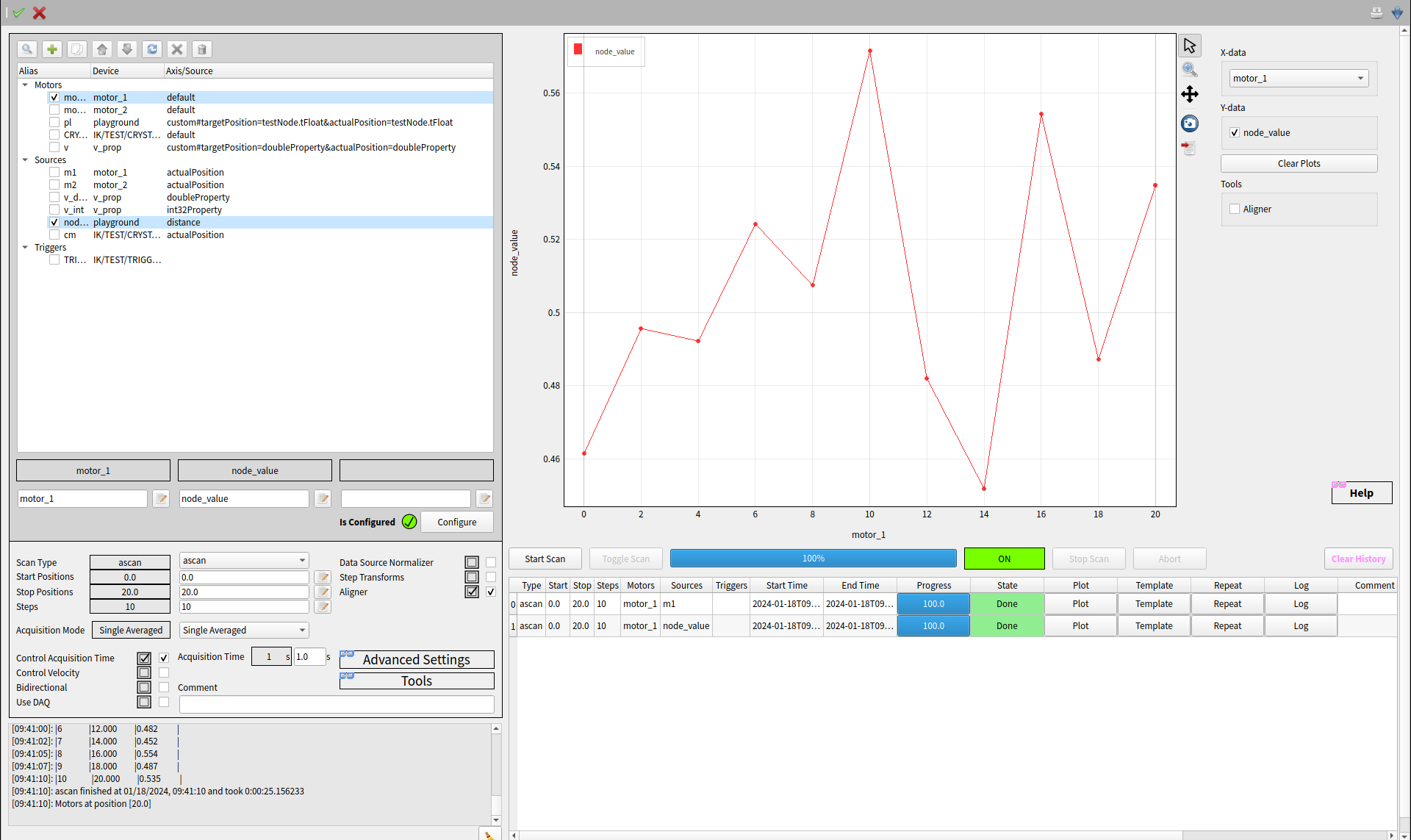Collapse the Motors tree group
The width and height of the screenshot is (1411, 840).
click(25, 85)
